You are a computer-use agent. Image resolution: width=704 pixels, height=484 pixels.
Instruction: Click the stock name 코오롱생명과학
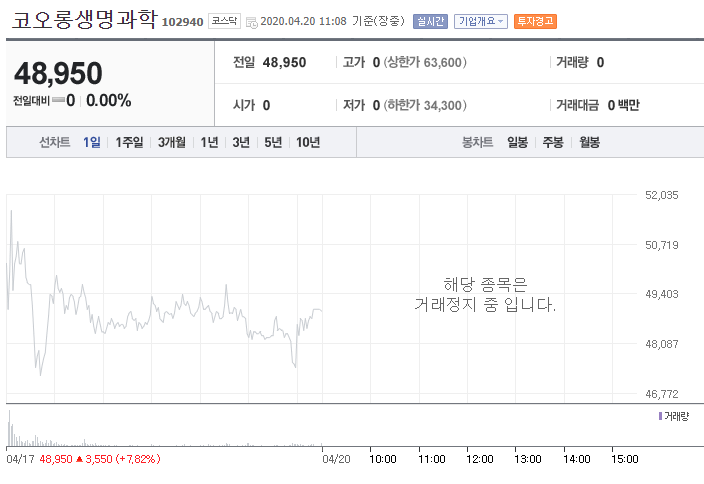click(x=85, y=20)
